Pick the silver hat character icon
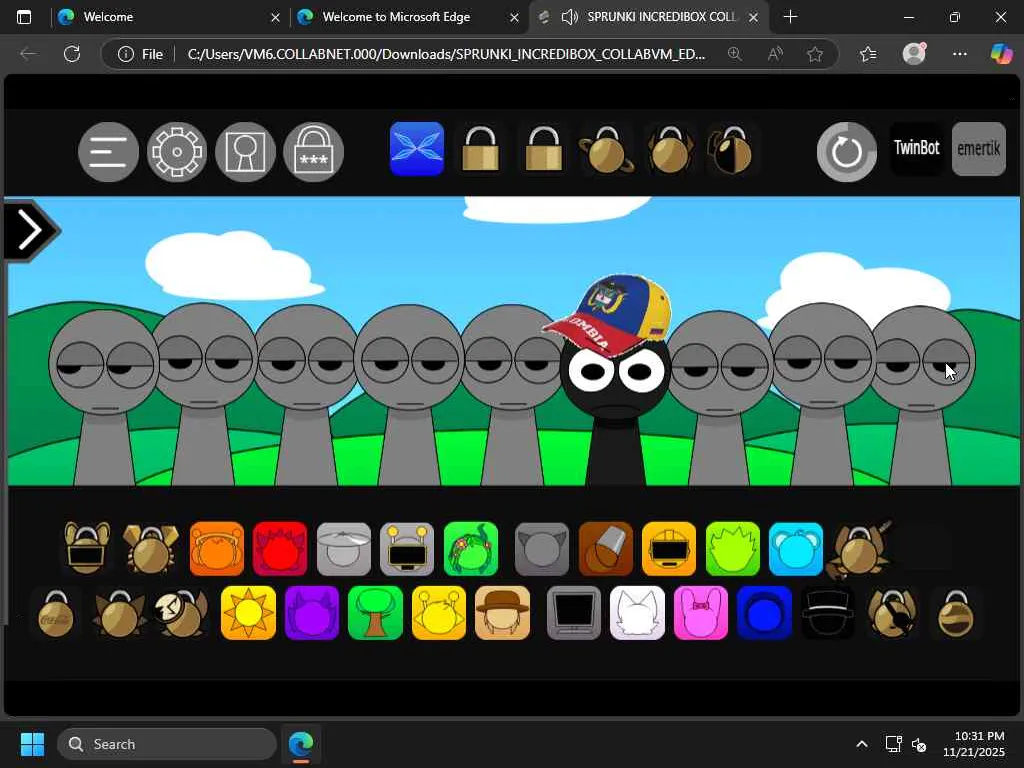Screen dimensions: 1024x768 click(x=344, y=549)
